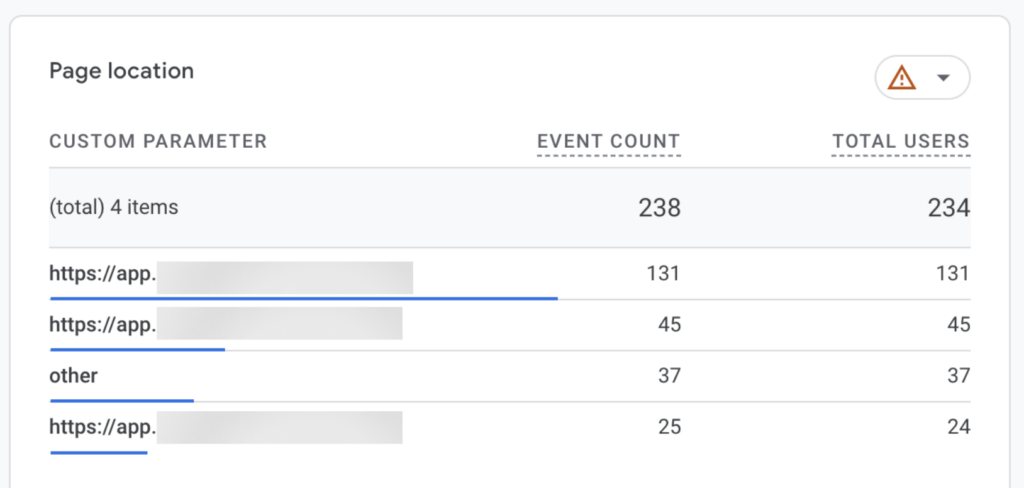Click the longest blue bar under the first row
The image size is (1024, 488).
pos(303,297)
